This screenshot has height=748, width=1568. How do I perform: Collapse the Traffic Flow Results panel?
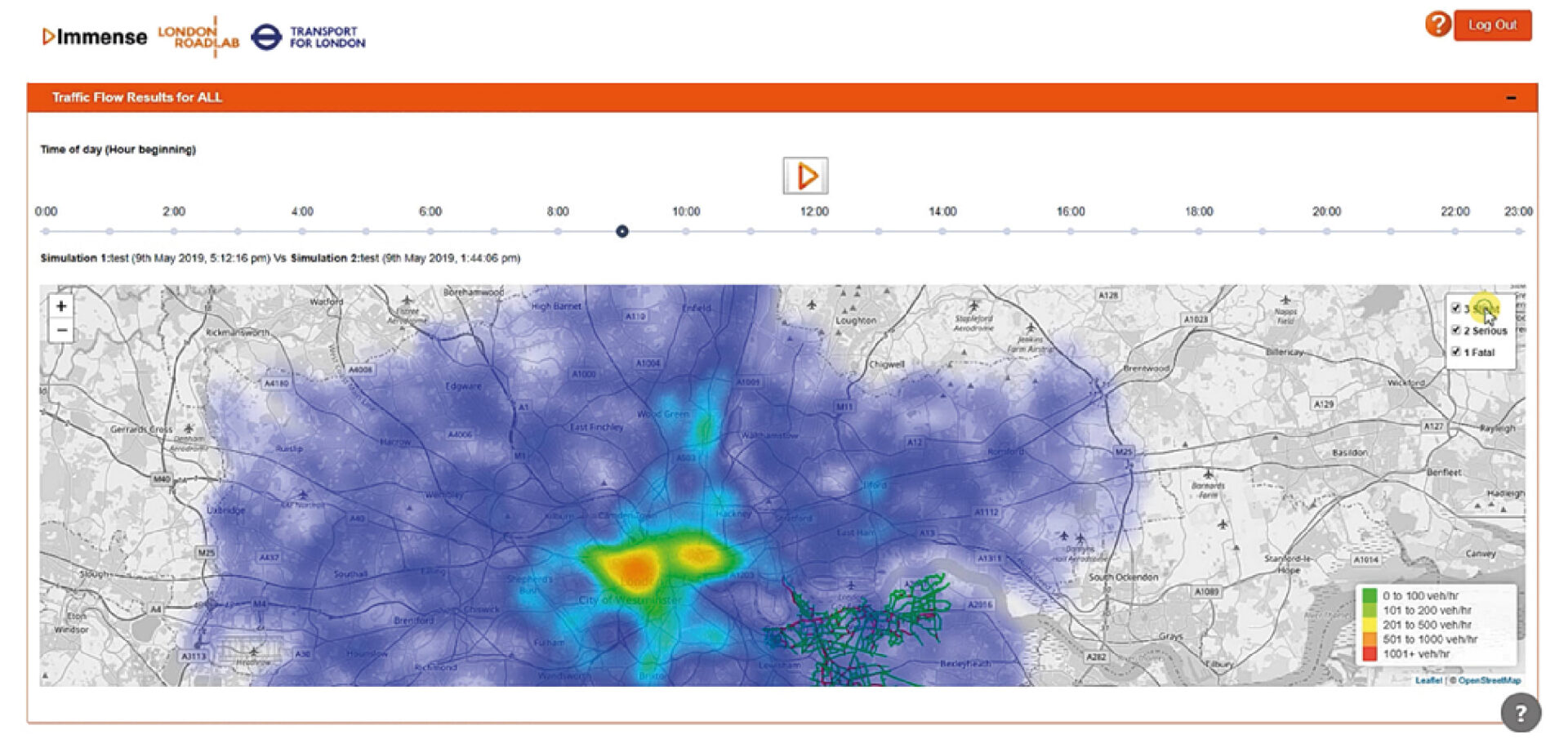pyautogui.click(x=1511, y=98)
